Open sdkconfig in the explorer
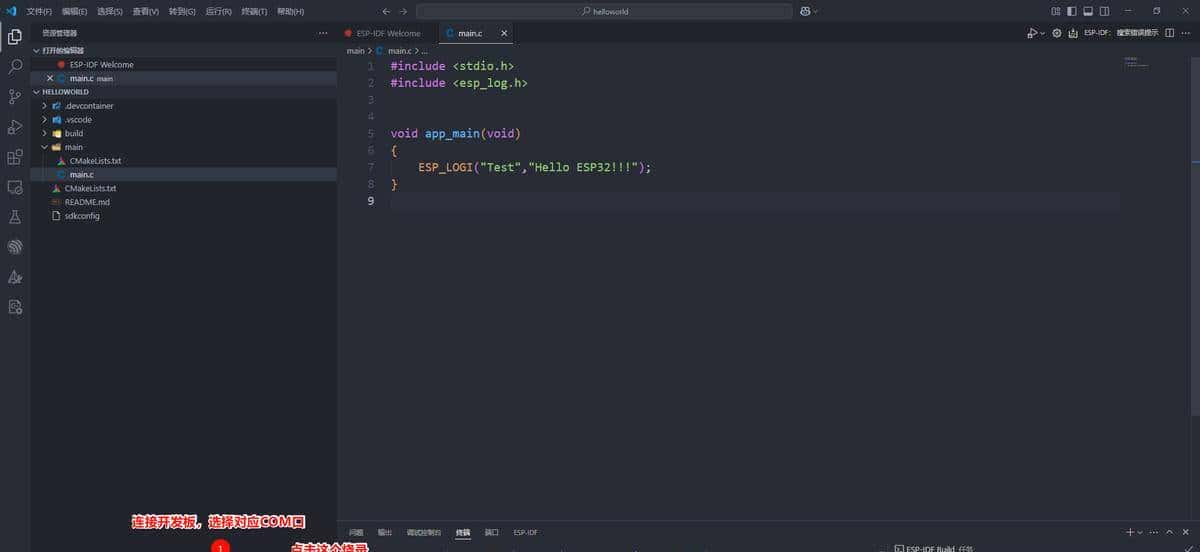 (183, 215)
